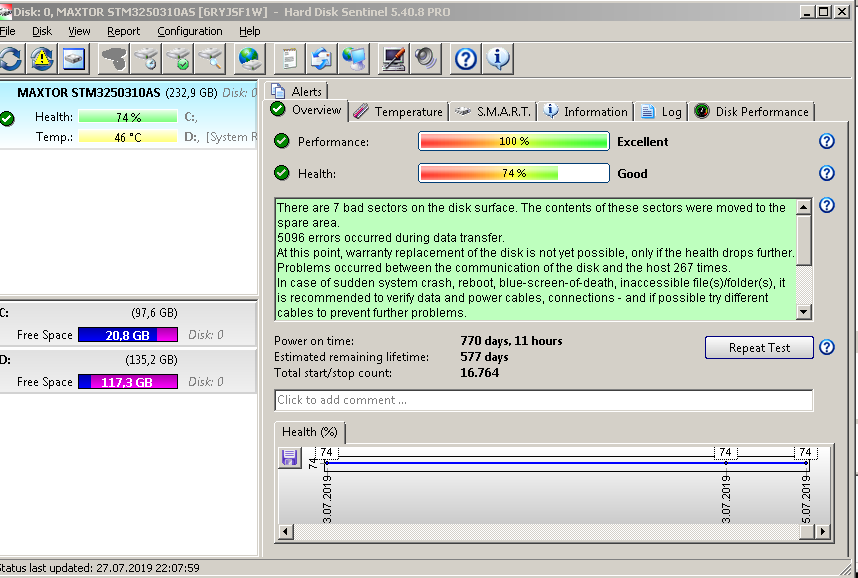This screenshot has height=578, width=858.
Task: Click the help icon beside Performance rating
Action: click(x=826, y=141)
